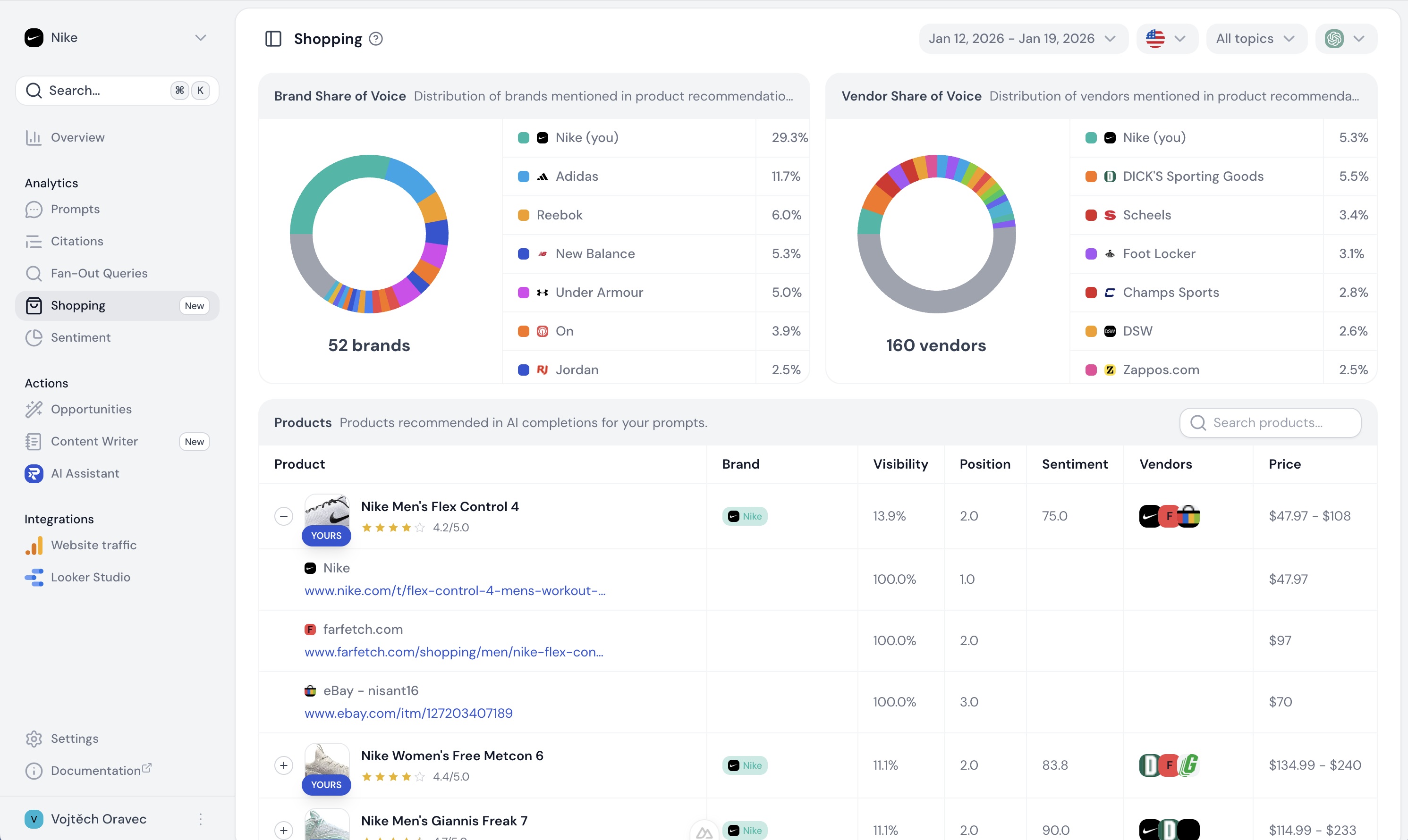Open the AI Assistant icon

click(34, 473)
